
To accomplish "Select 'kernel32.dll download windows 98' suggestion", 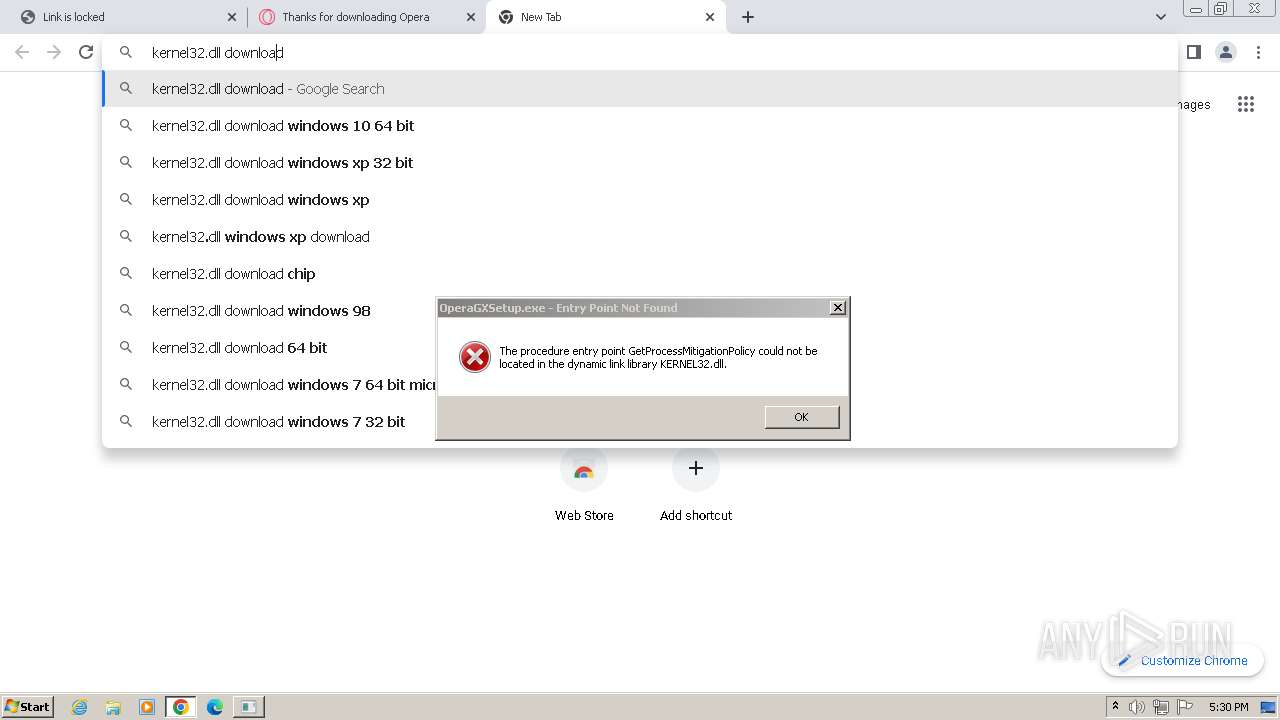I will (270, 311).
